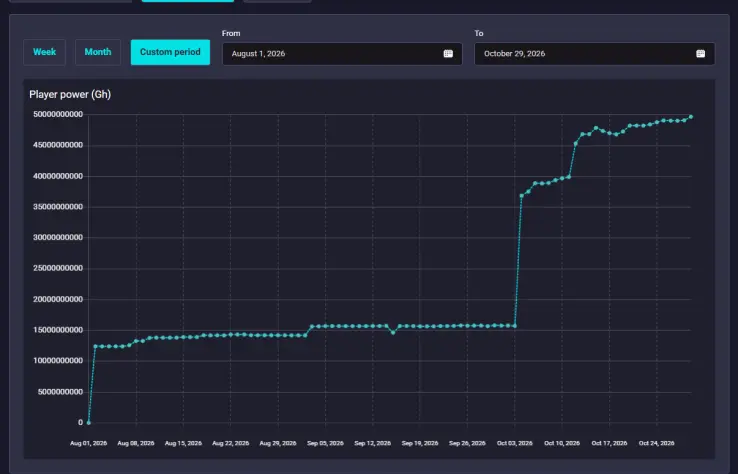
Task: Click the 15000000000 y-axis label
Action: (x=58, y=330)
